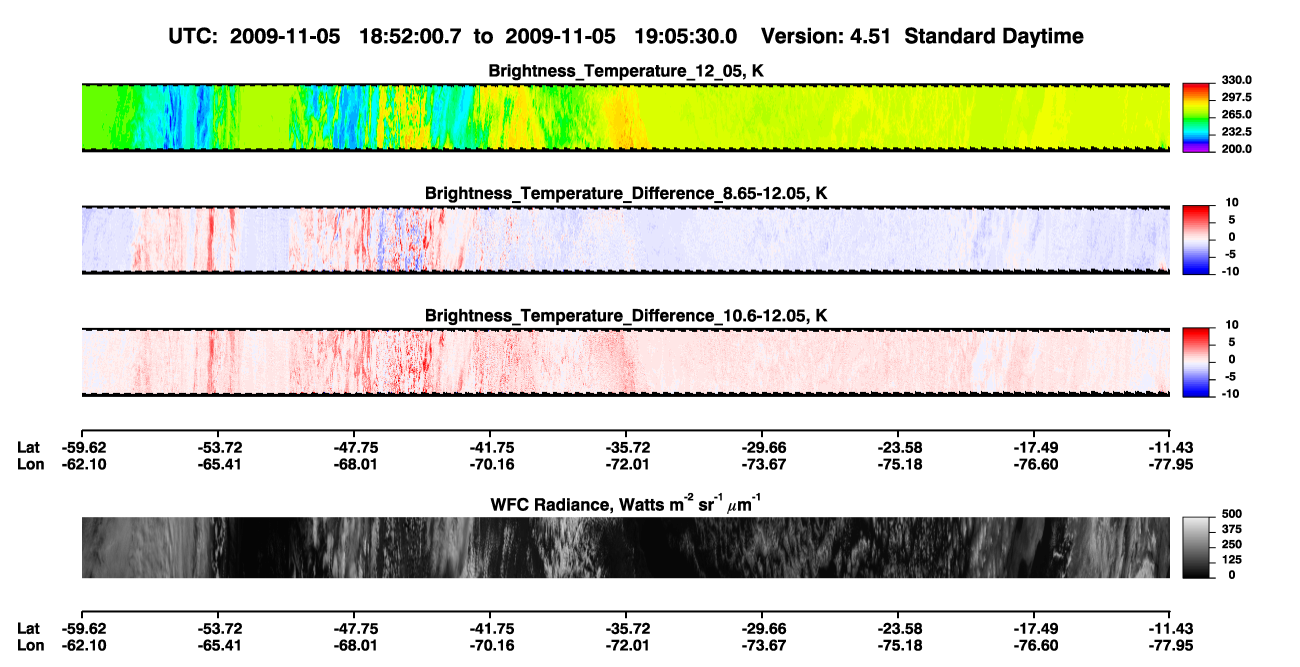This screenshot has width=1300, height=667.
Task: Click the Brightness_Temperature_Difference_8.65-12.05 image strip
Action: (x=625, y=240)
